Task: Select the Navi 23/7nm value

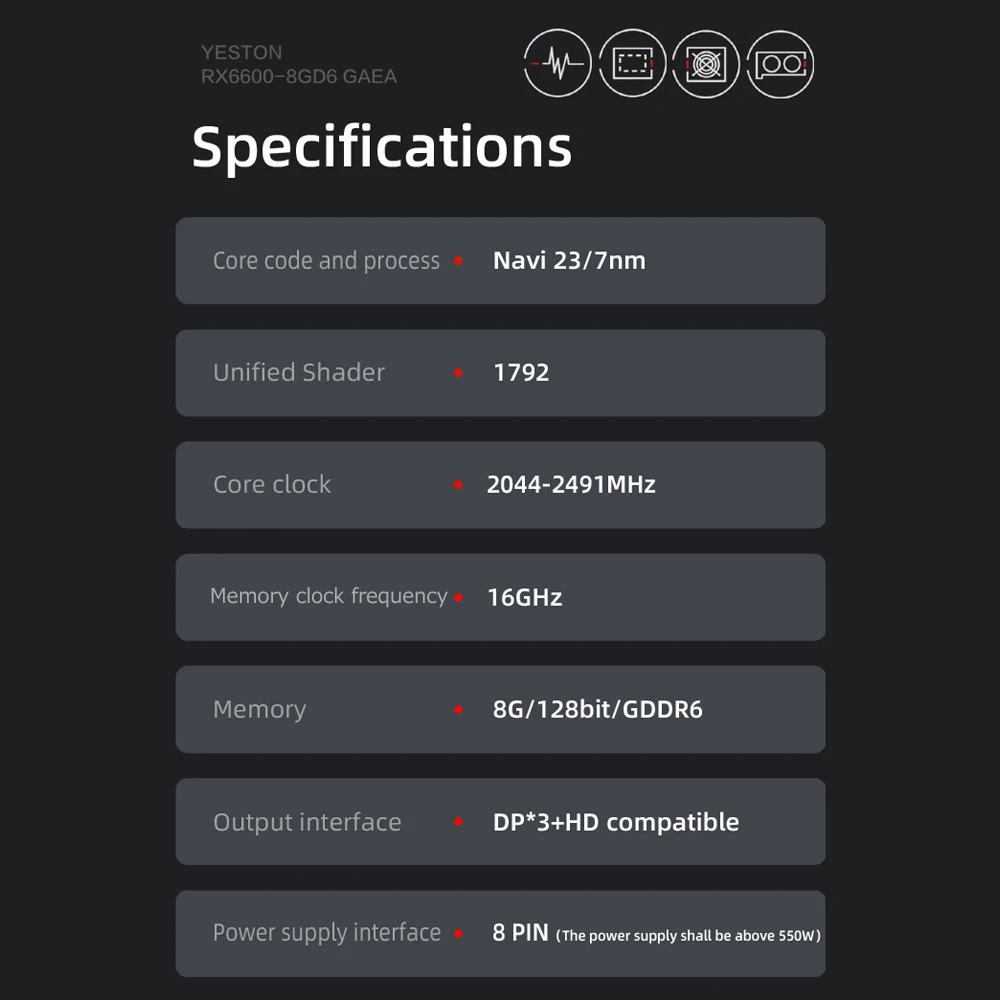Action: pos(569,260)
